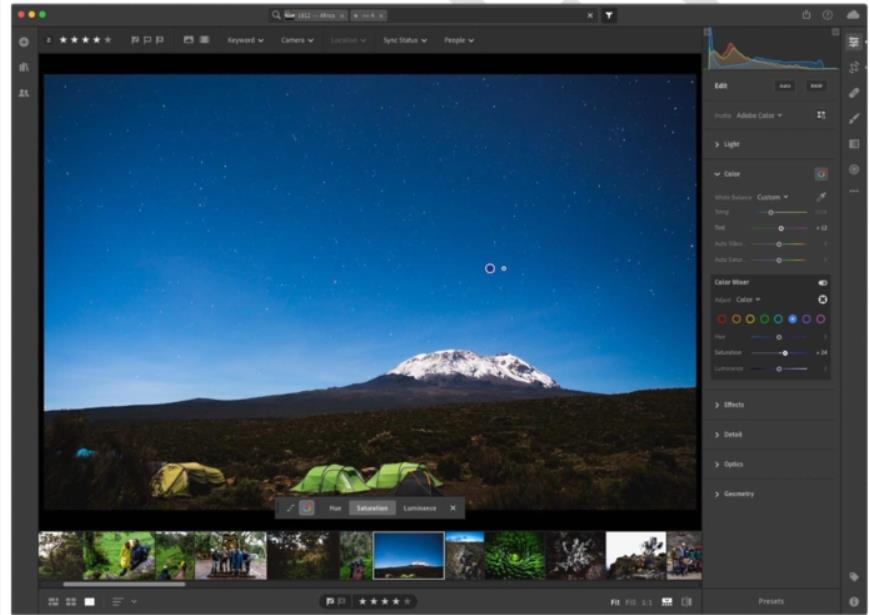This screenshot has height=615, width=870.
Task: Open Presets at panel bottom
Action: point(771,602)
